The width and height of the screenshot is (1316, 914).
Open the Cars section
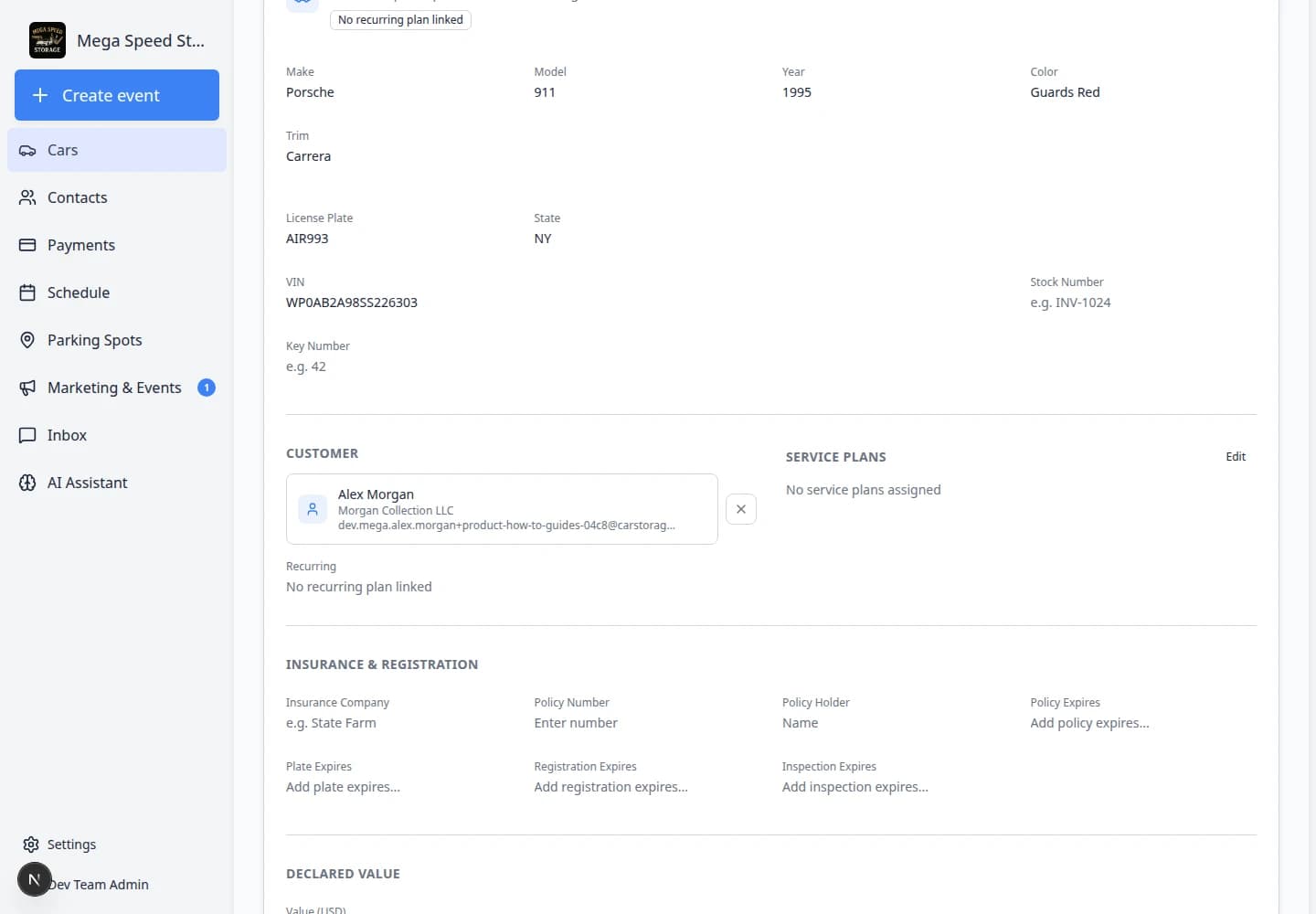pos(117,150)
